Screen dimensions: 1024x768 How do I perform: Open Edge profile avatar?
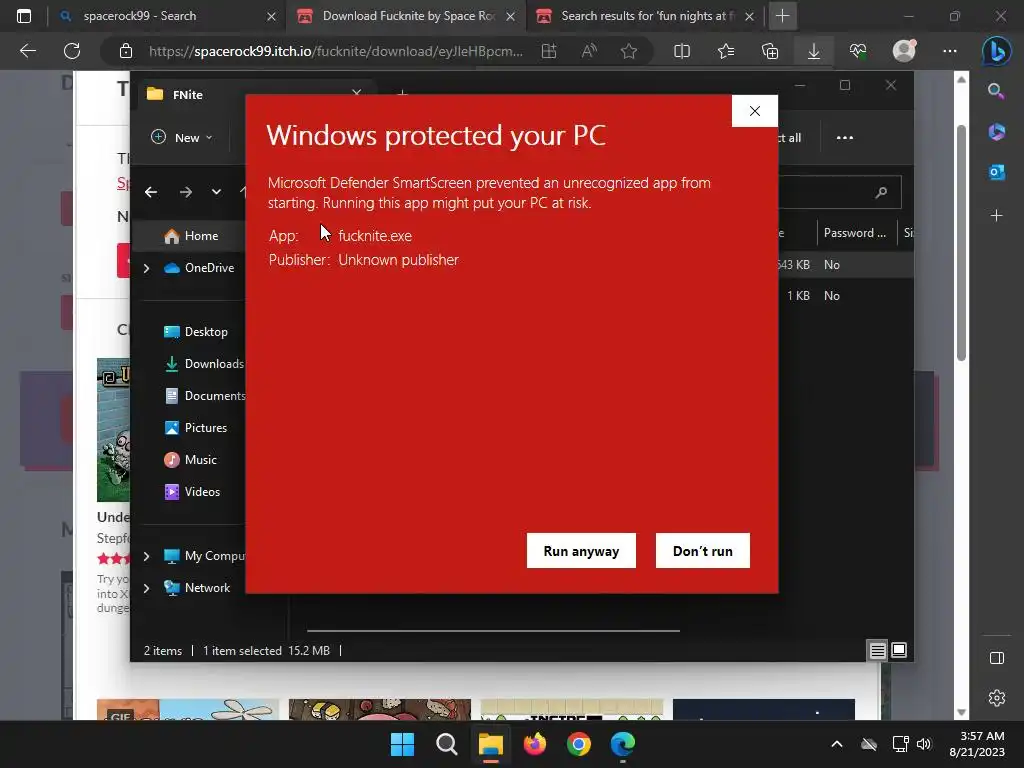[904, 51]
